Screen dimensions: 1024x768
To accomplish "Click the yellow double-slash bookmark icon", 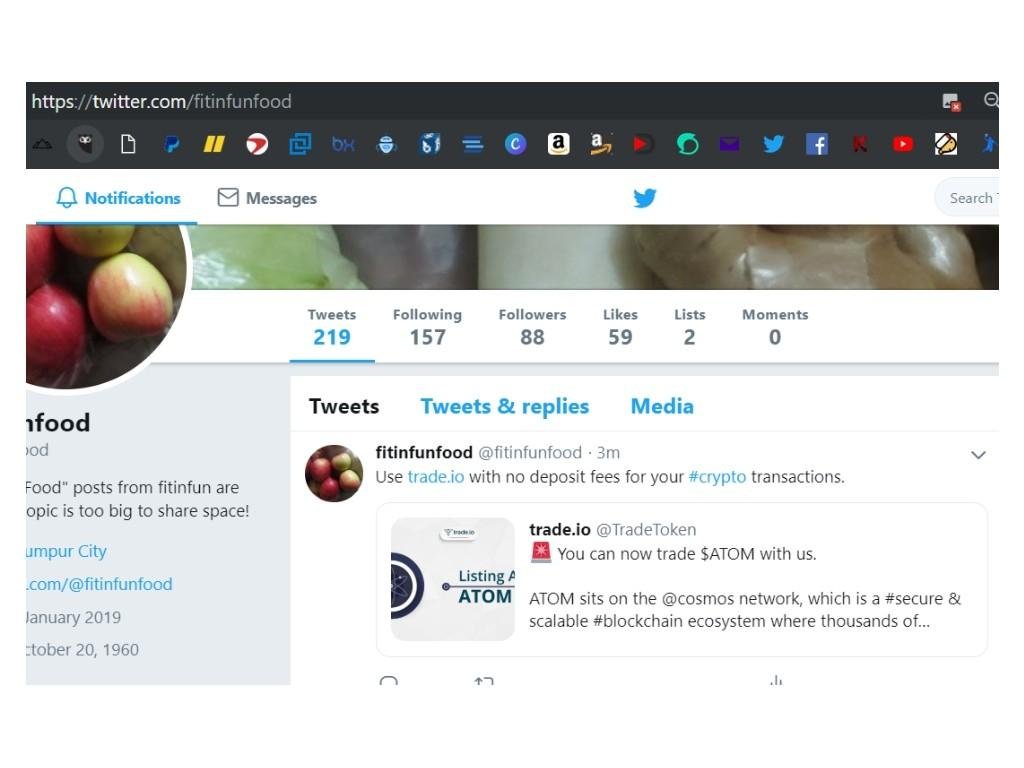I will point(214,144).
